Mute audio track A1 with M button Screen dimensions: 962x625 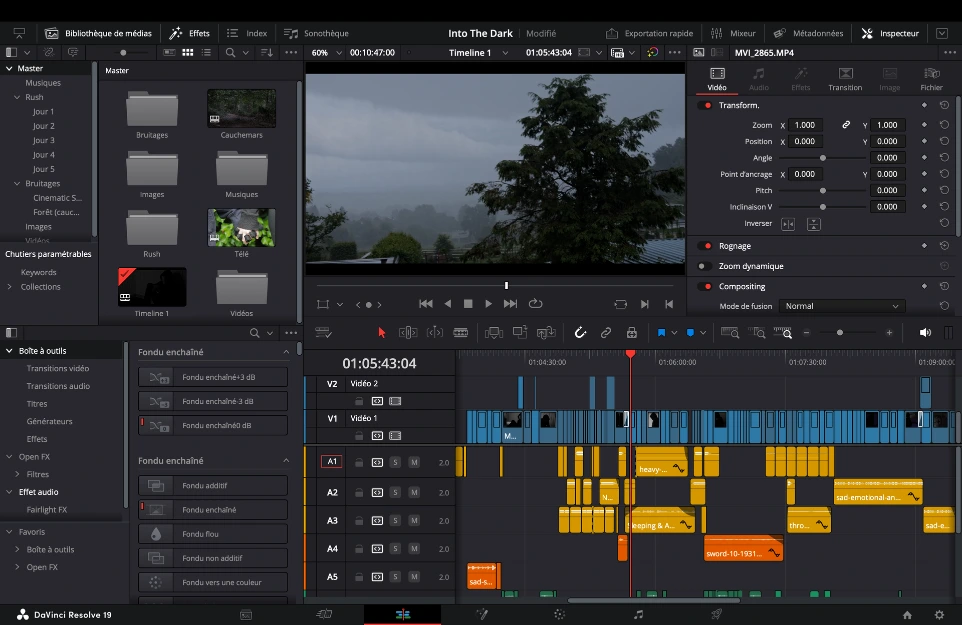[413, 463]
